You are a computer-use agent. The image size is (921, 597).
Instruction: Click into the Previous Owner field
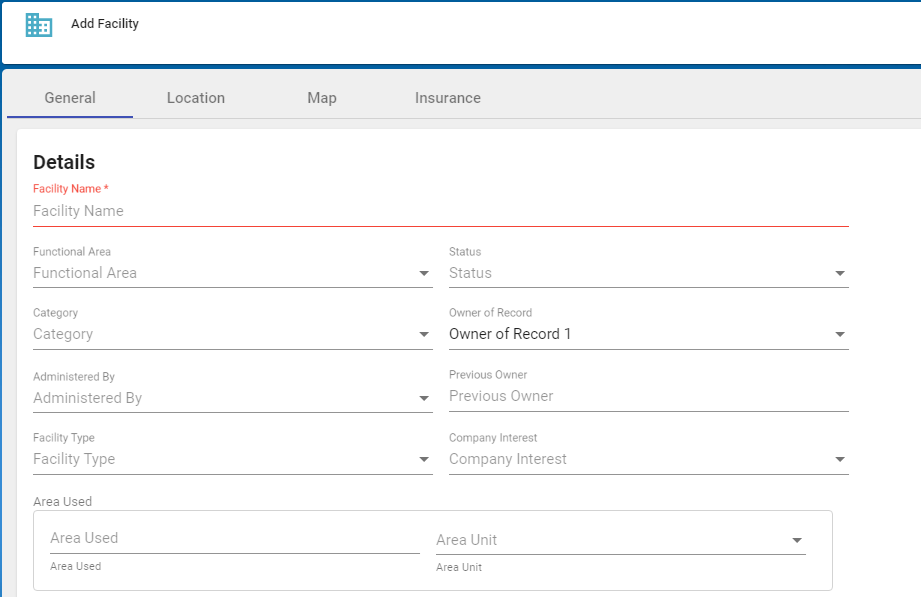[648, 396]
